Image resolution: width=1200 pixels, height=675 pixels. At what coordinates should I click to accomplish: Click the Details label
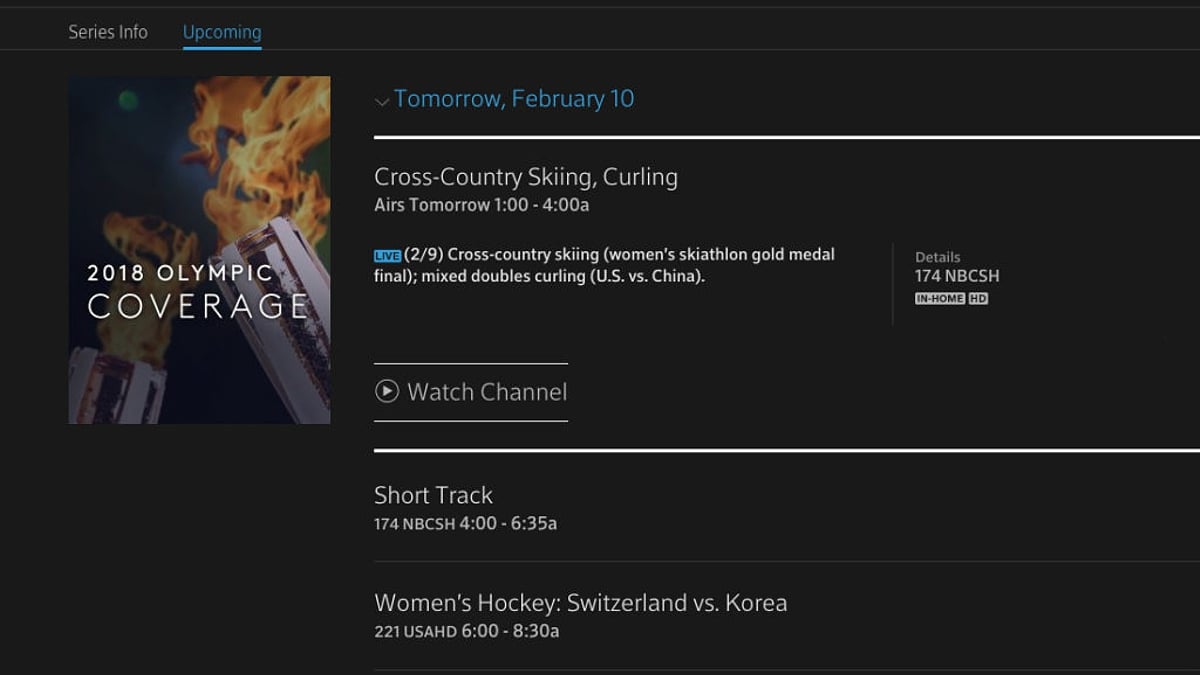937,257
